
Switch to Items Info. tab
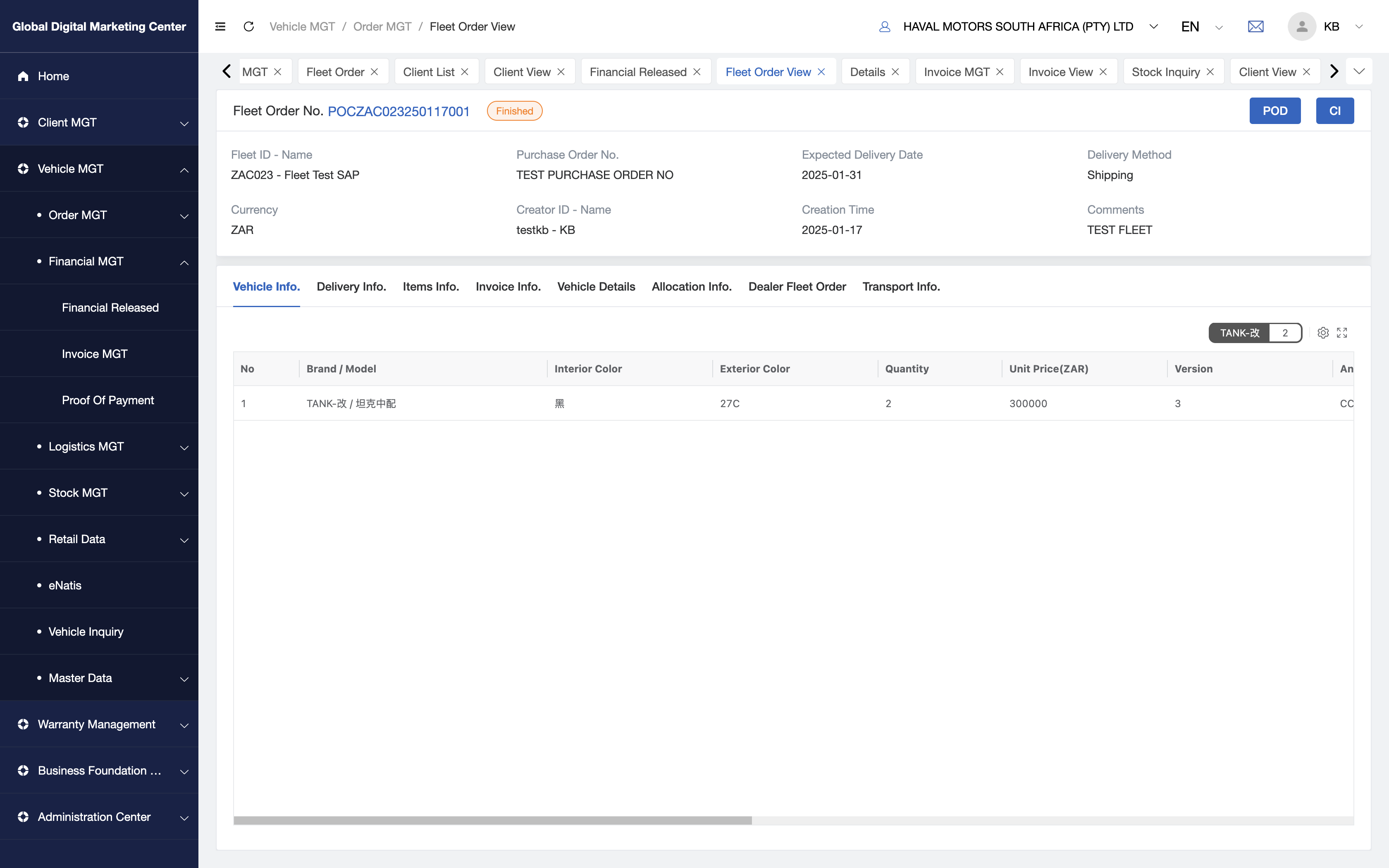pyautogui.click(x=431, y=286)
